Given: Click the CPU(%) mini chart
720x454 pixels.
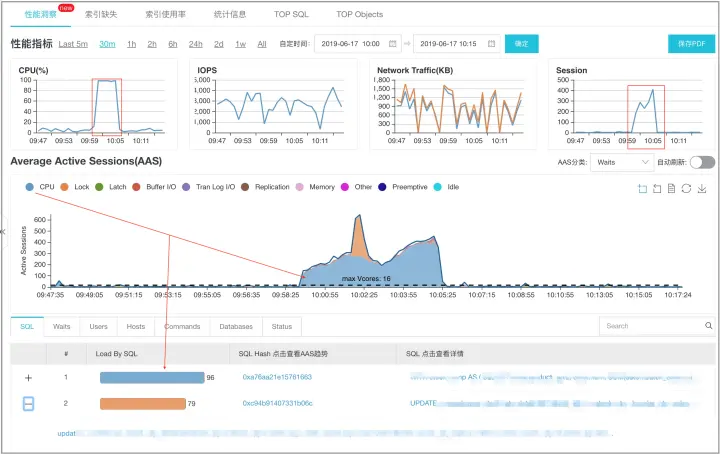Looking at the screenshot, I should click(94, 104).
